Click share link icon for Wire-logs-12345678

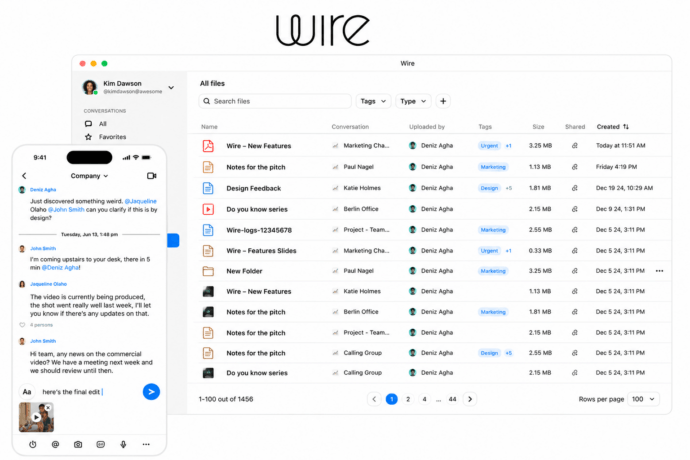point(575,230)
